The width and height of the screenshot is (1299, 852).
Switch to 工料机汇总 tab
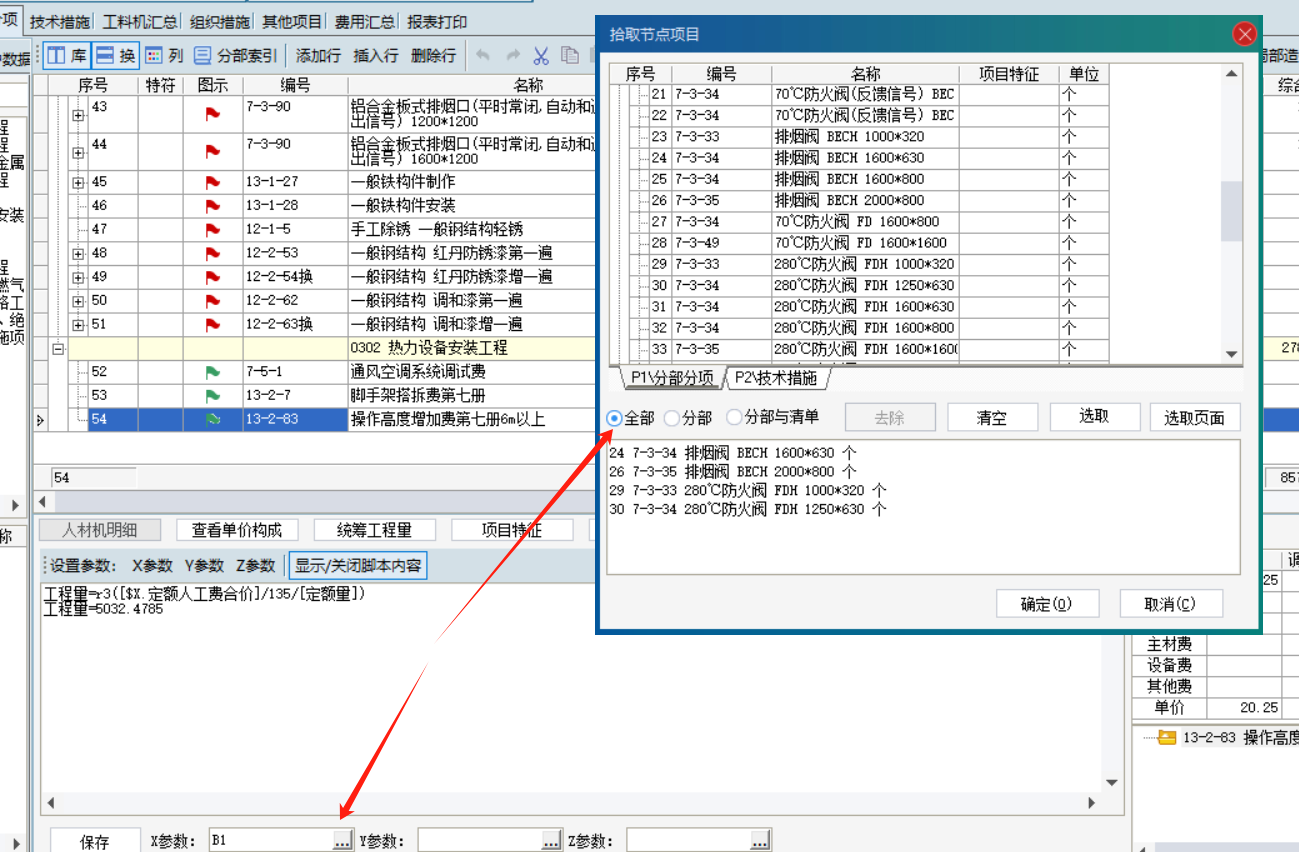click(x=140, y=21)
